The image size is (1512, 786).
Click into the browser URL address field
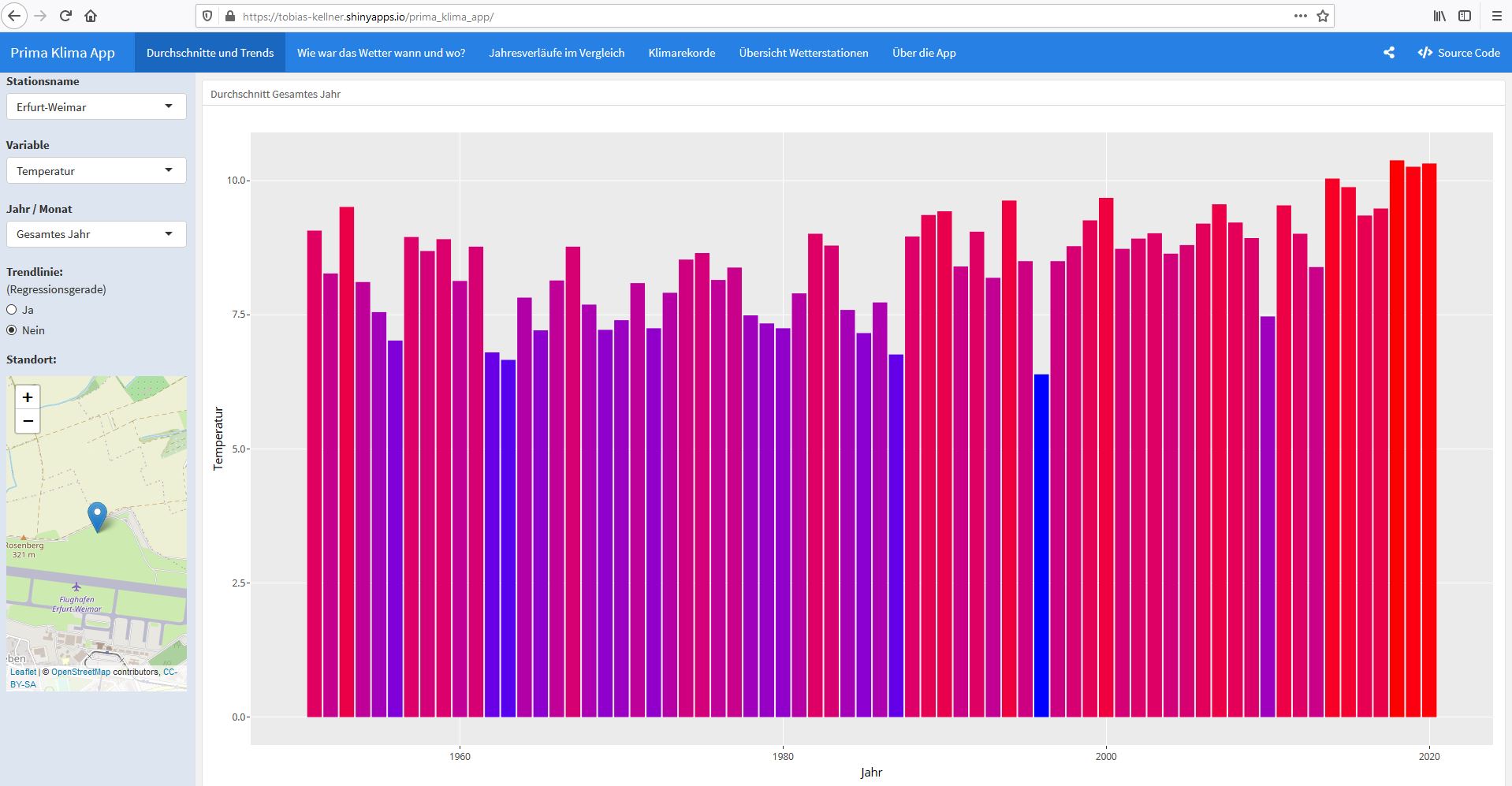tap(709, 16)
